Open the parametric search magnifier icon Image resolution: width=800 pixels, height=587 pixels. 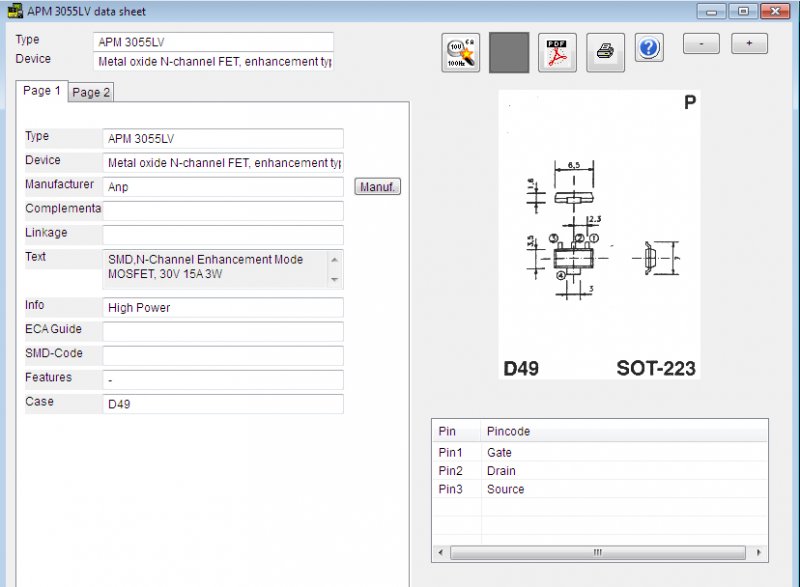coord(461,53)
